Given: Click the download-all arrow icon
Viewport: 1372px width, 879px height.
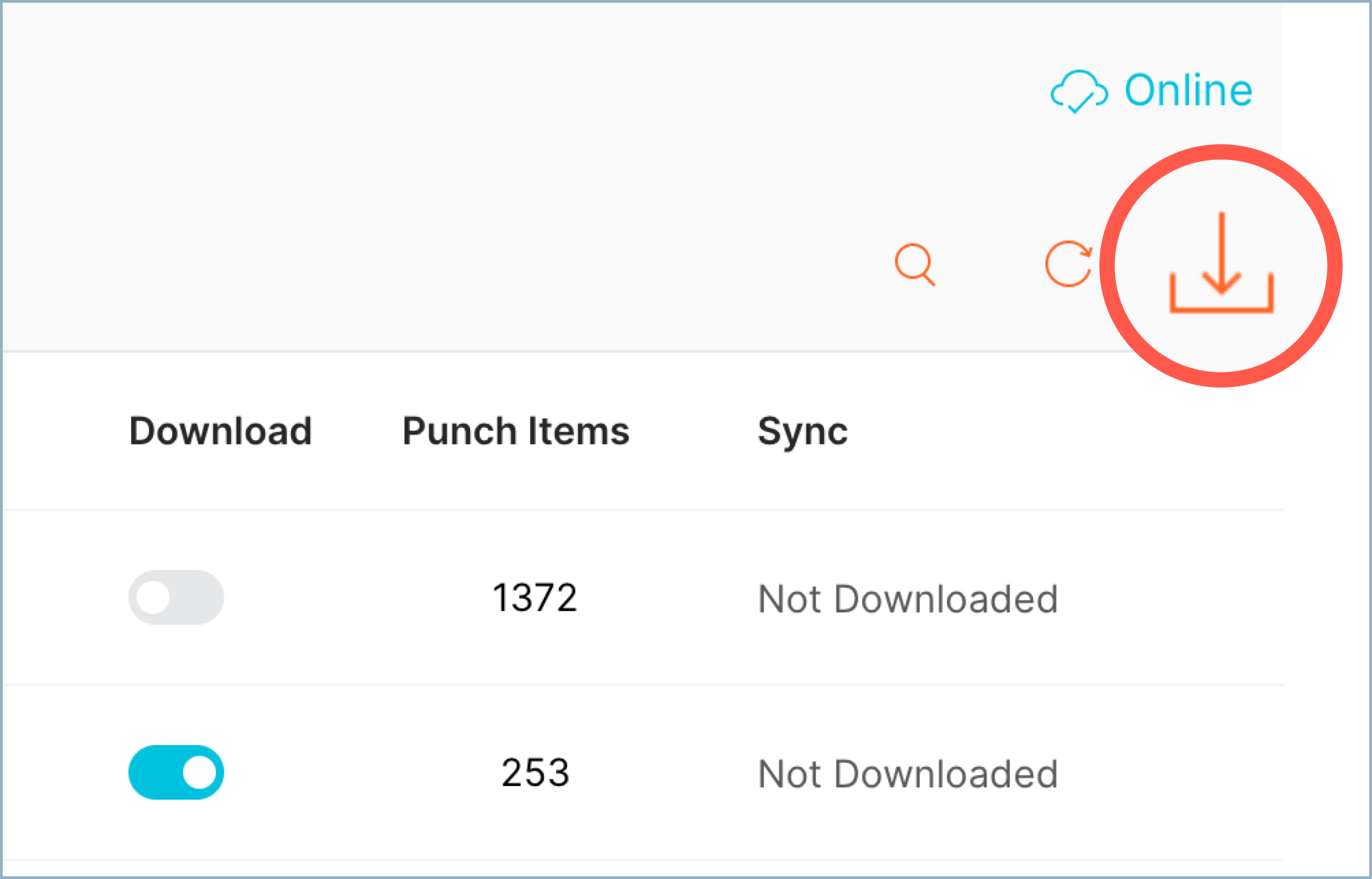Looking at the screenshot, I should point(1221,263).
